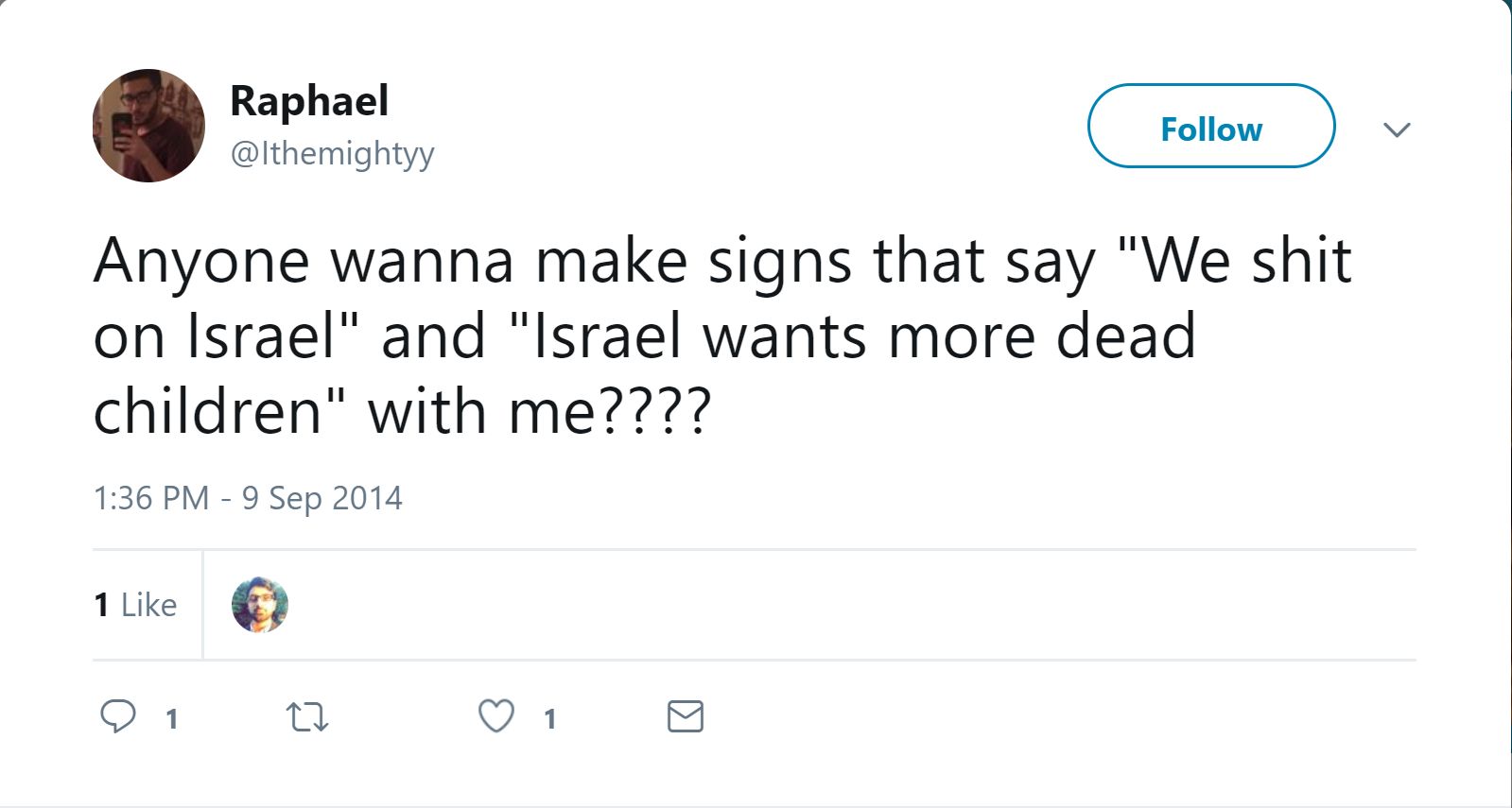Screen dimensions: 1512x808
Task: Click the tweet's middle line of text
Action: pyautogui.click(x=645, y=336)
